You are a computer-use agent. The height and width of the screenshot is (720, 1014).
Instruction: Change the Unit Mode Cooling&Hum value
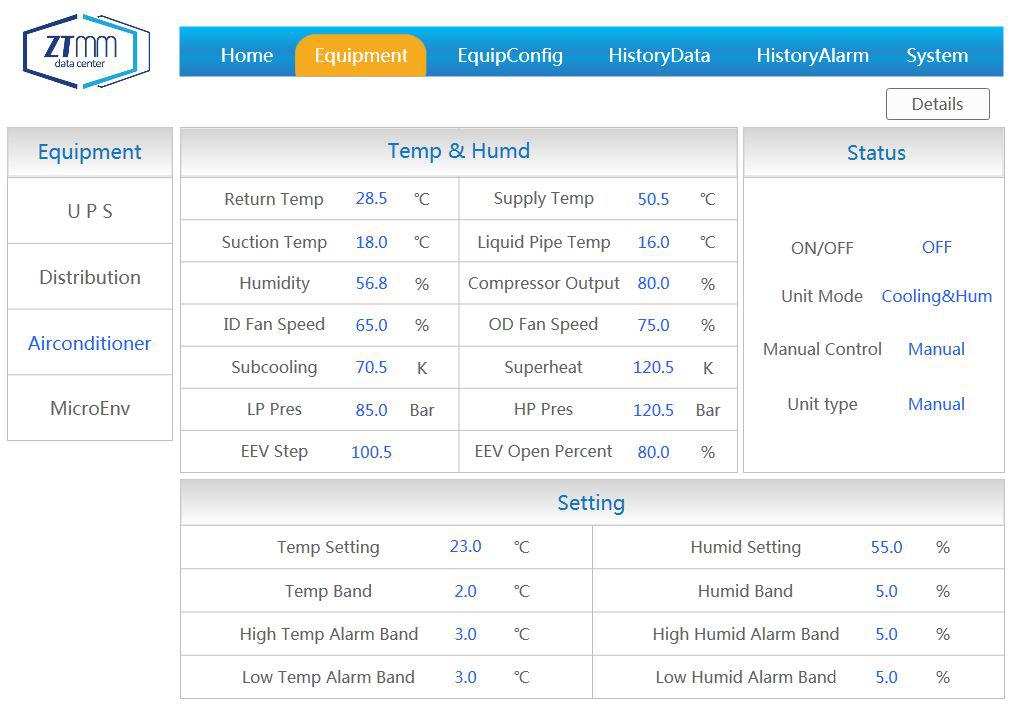[x=936, y=296]
